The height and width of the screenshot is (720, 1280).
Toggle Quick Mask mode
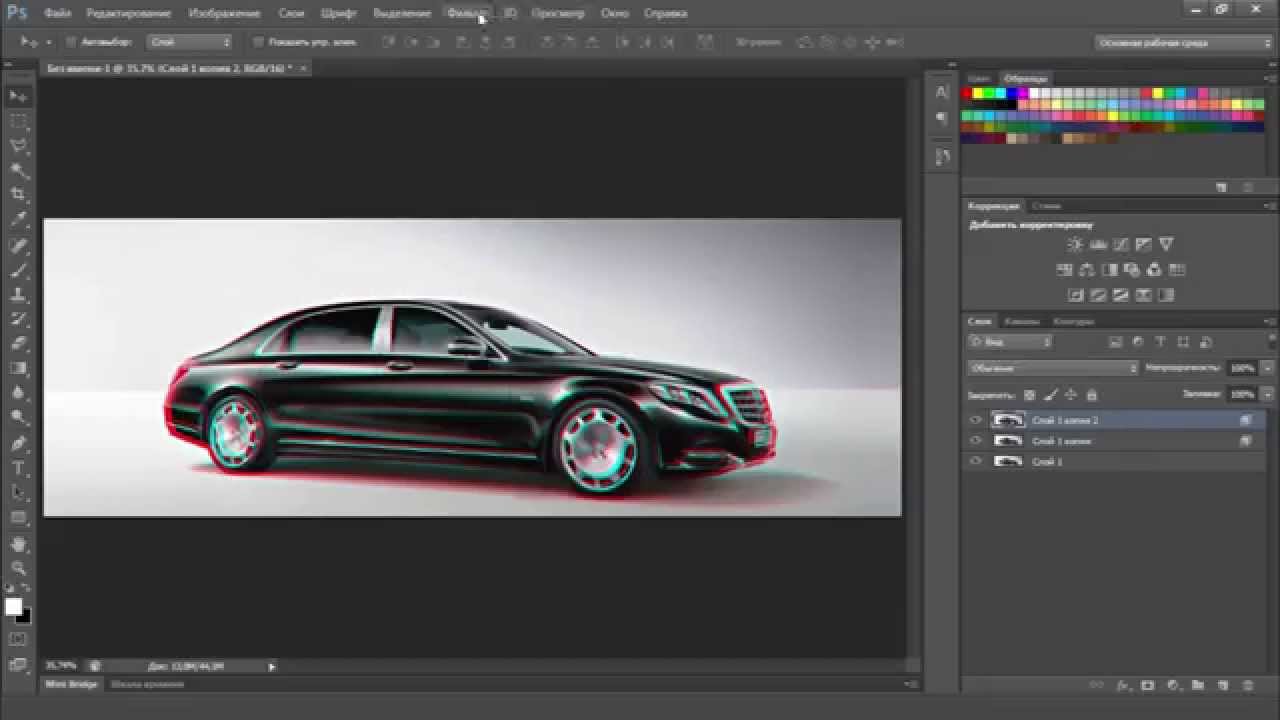[x=18, y=638]
